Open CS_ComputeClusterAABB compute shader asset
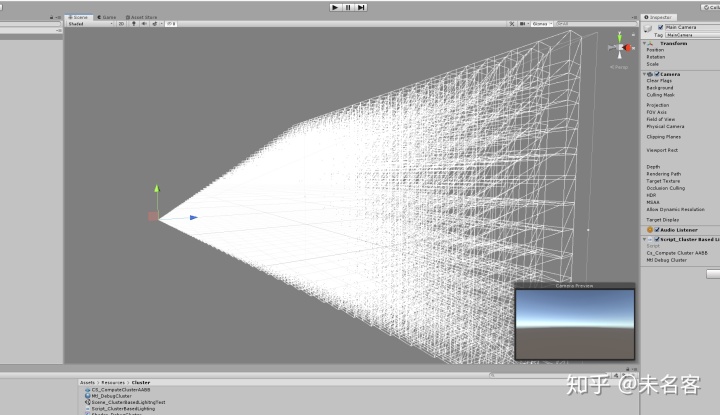The width and height of the screenshot is (720, 415). click(x=118, y=390)
